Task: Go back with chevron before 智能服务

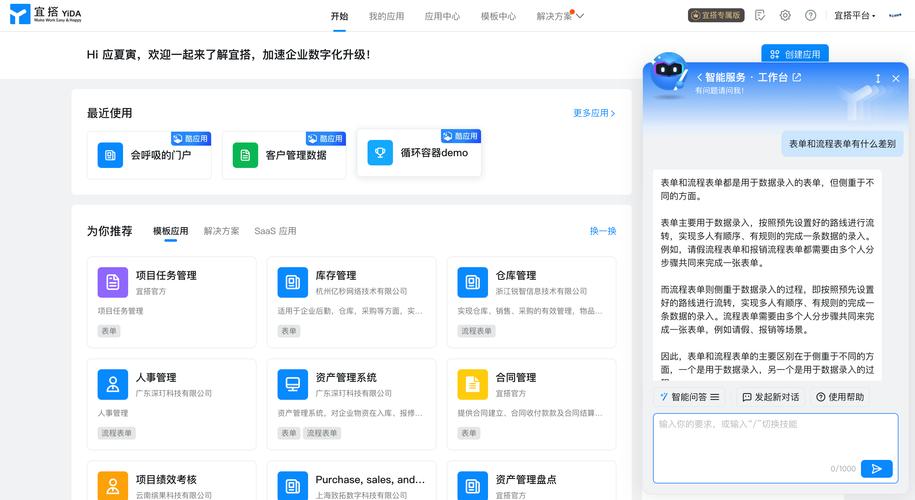Action: (x=699, y=77)
